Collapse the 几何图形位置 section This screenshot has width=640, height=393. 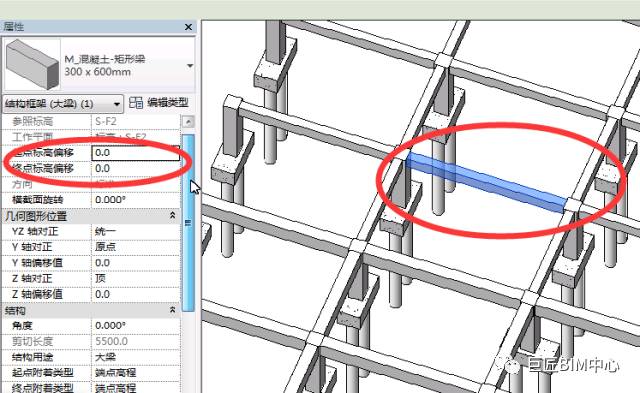(x=173, y=215)
